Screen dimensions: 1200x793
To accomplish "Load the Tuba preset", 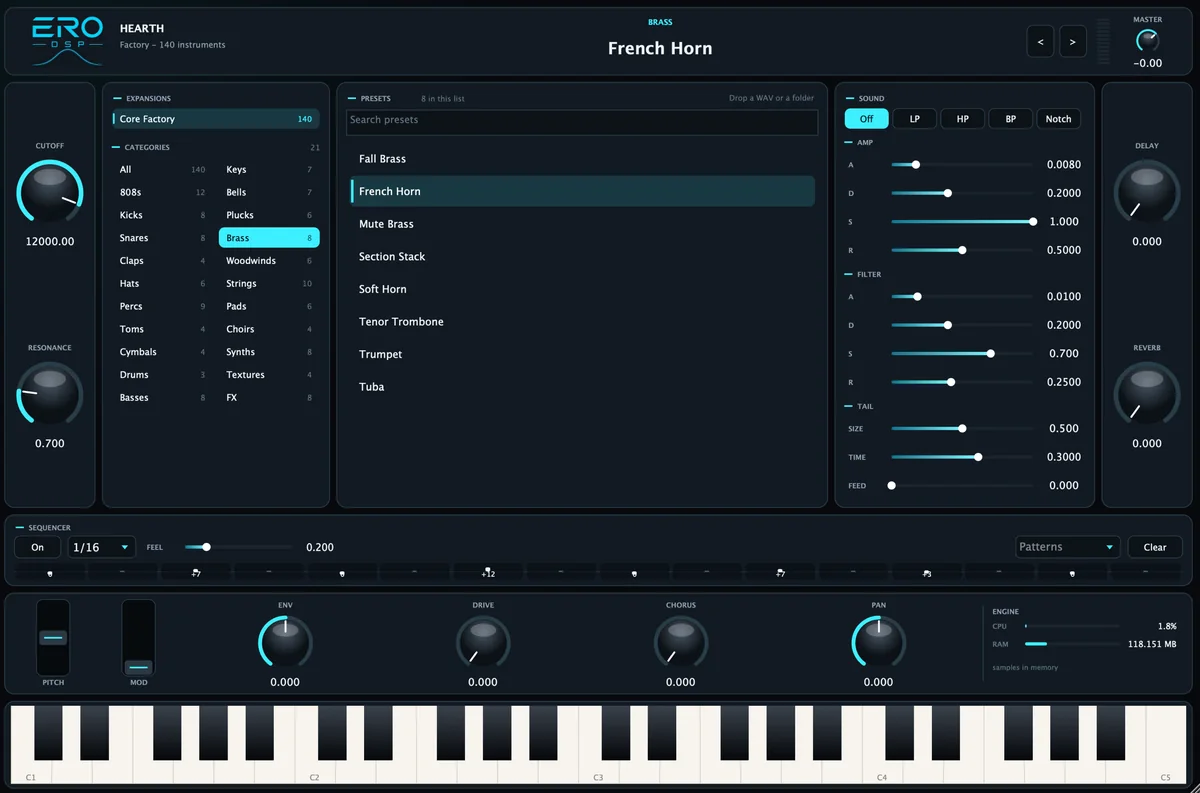I will coord(583,387).
